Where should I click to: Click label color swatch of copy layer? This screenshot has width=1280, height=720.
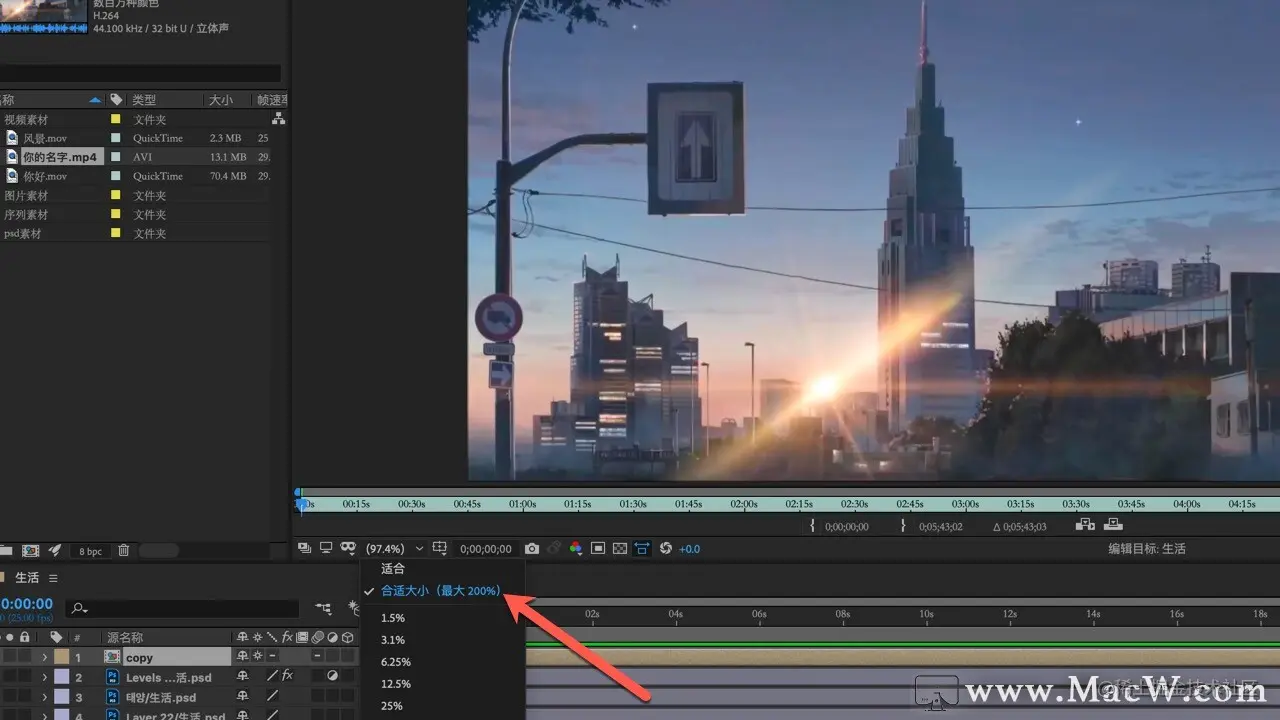[x=61, y=657]
